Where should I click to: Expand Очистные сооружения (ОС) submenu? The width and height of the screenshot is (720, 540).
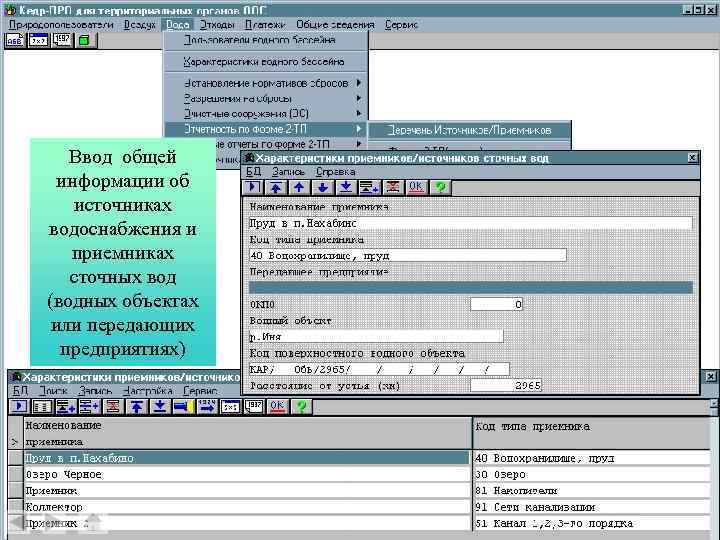[x=266, y=114]
